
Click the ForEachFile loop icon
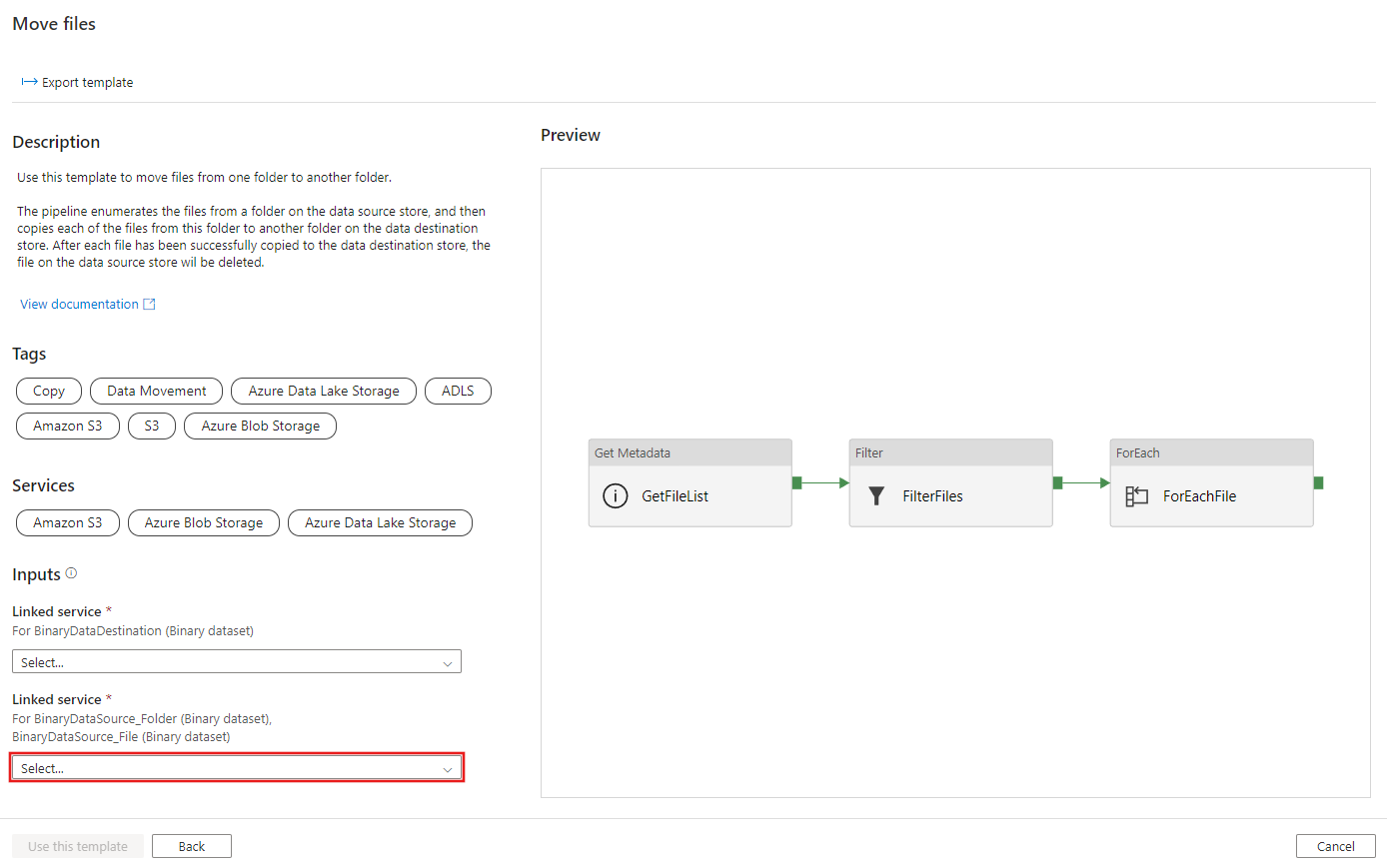[x=1137, y=495]
